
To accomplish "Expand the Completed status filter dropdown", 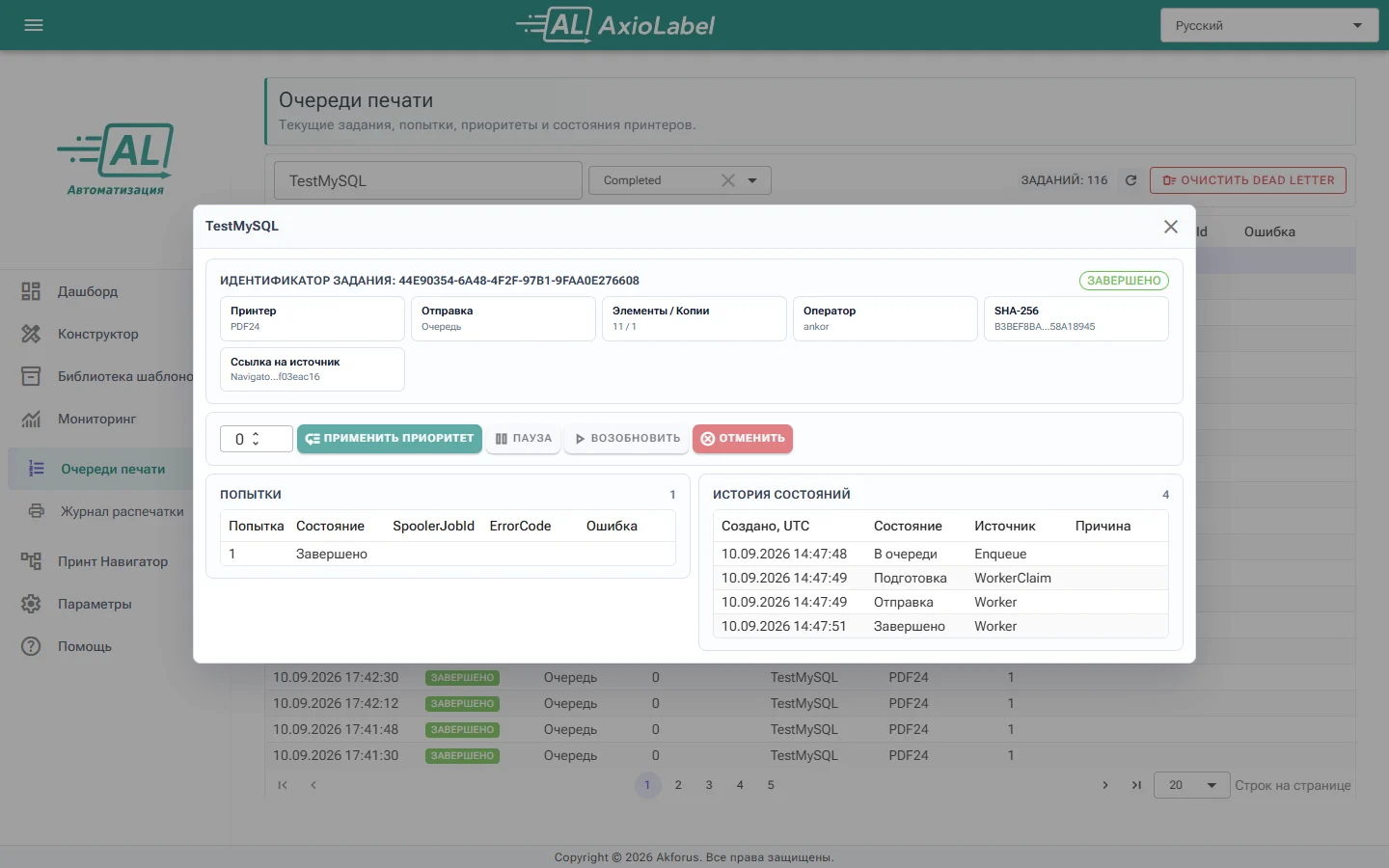I will pos(752,180).
